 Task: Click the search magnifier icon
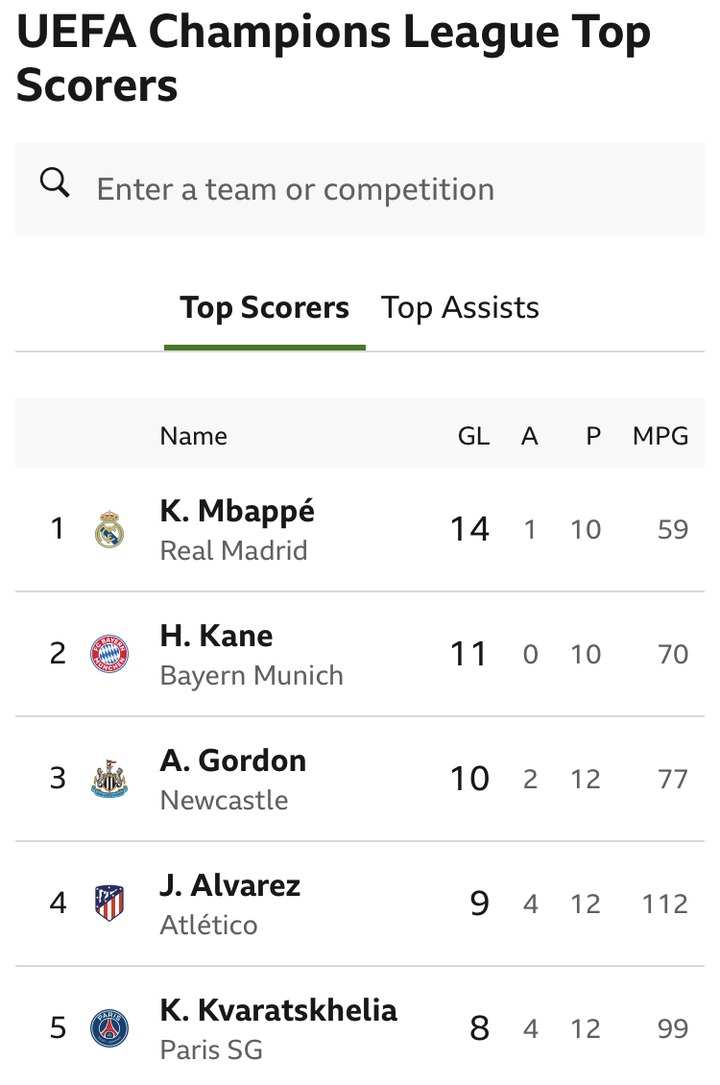pyautogui.click(x=55, y=184)
